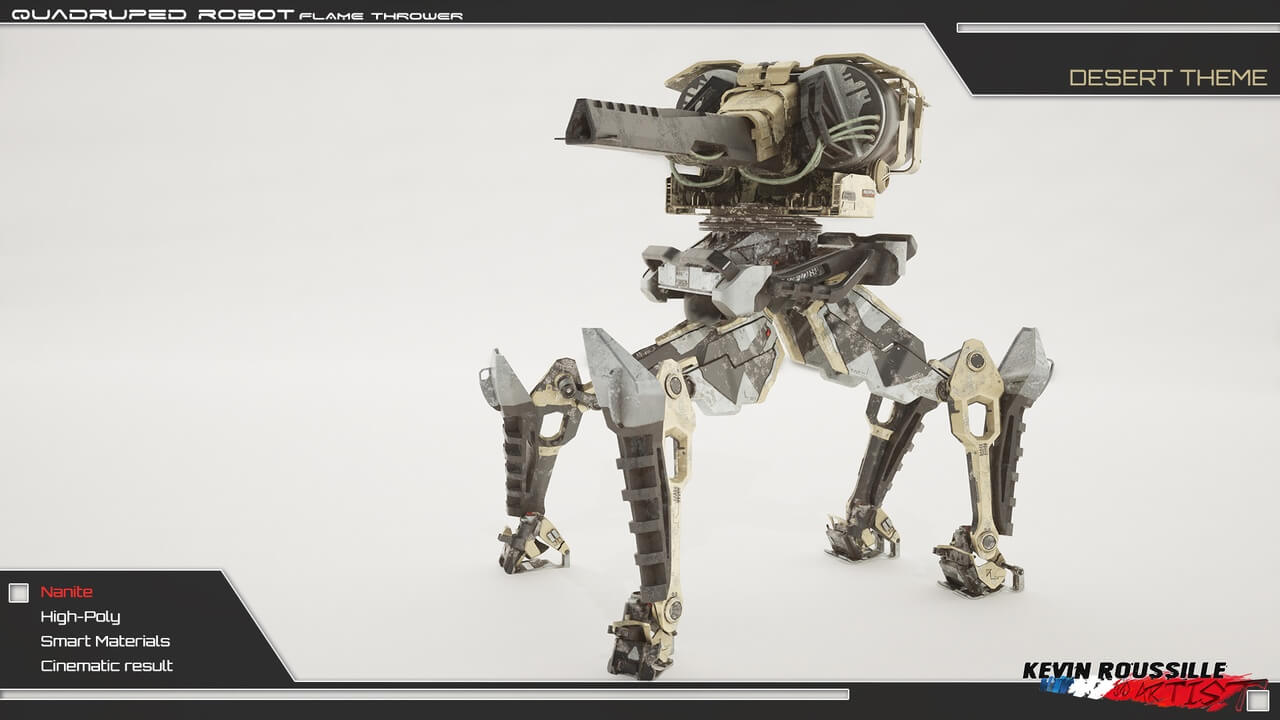Choose the Smart Materials entry
The width and height of the screenshot is (1280, 720).
105,641
